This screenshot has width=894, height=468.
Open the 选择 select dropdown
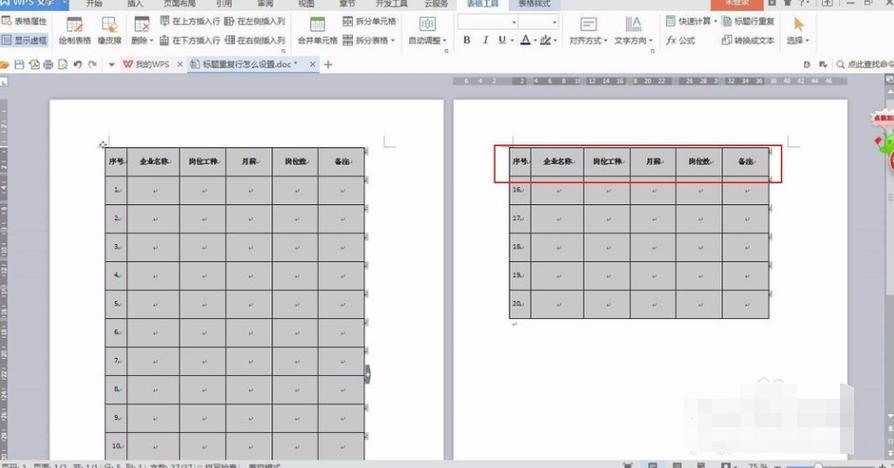pyautogui.click(x=798, y=31)
